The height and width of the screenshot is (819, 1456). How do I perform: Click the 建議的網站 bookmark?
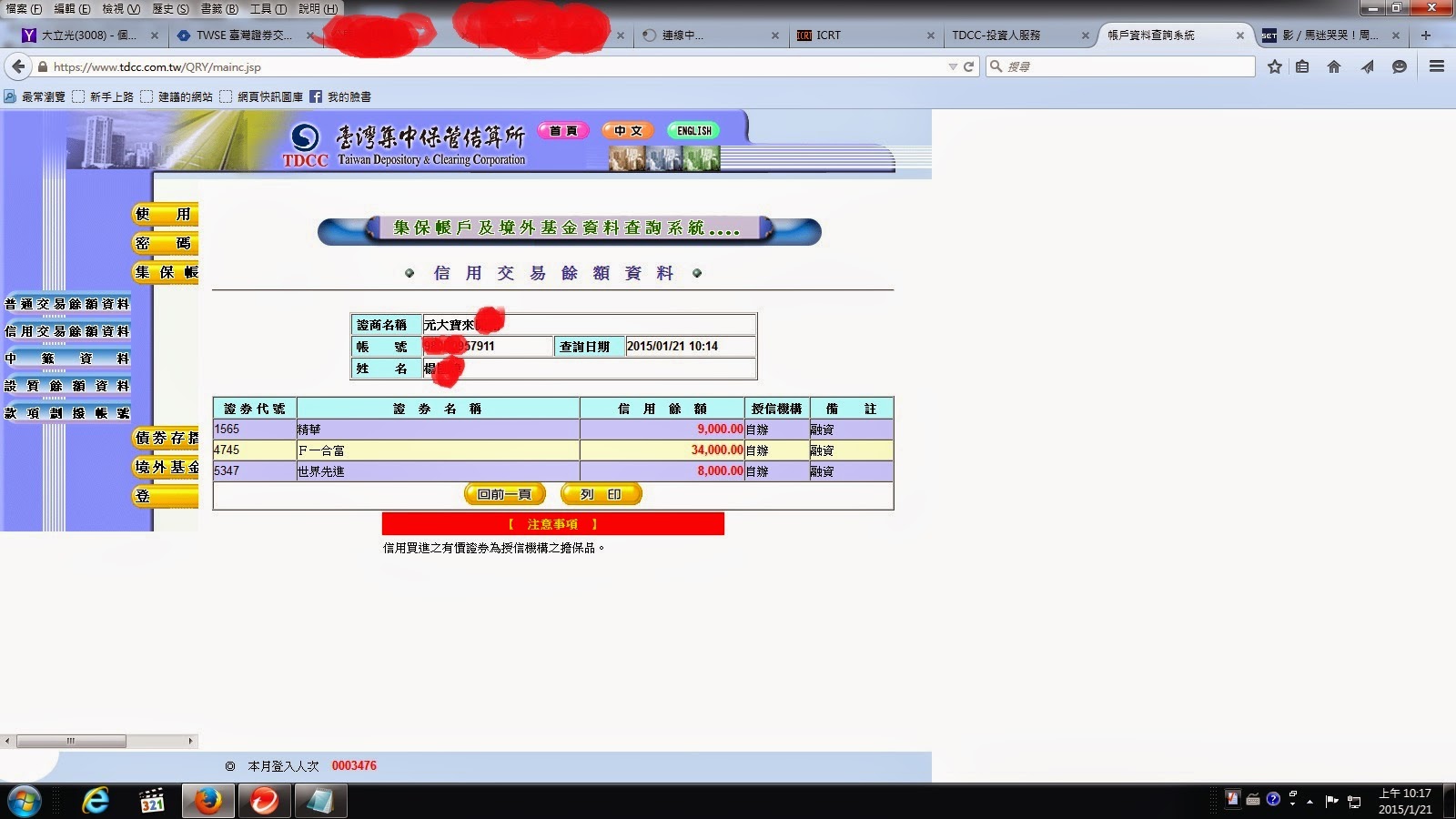click(x=177, y=96)
